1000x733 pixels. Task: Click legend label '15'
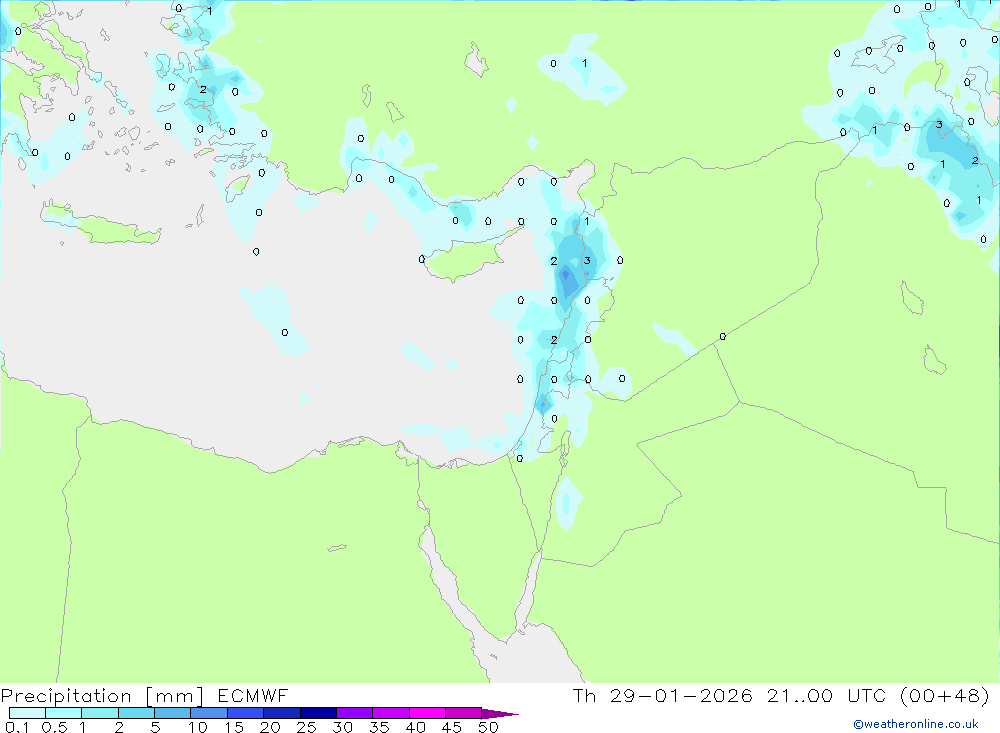point(233,727)
